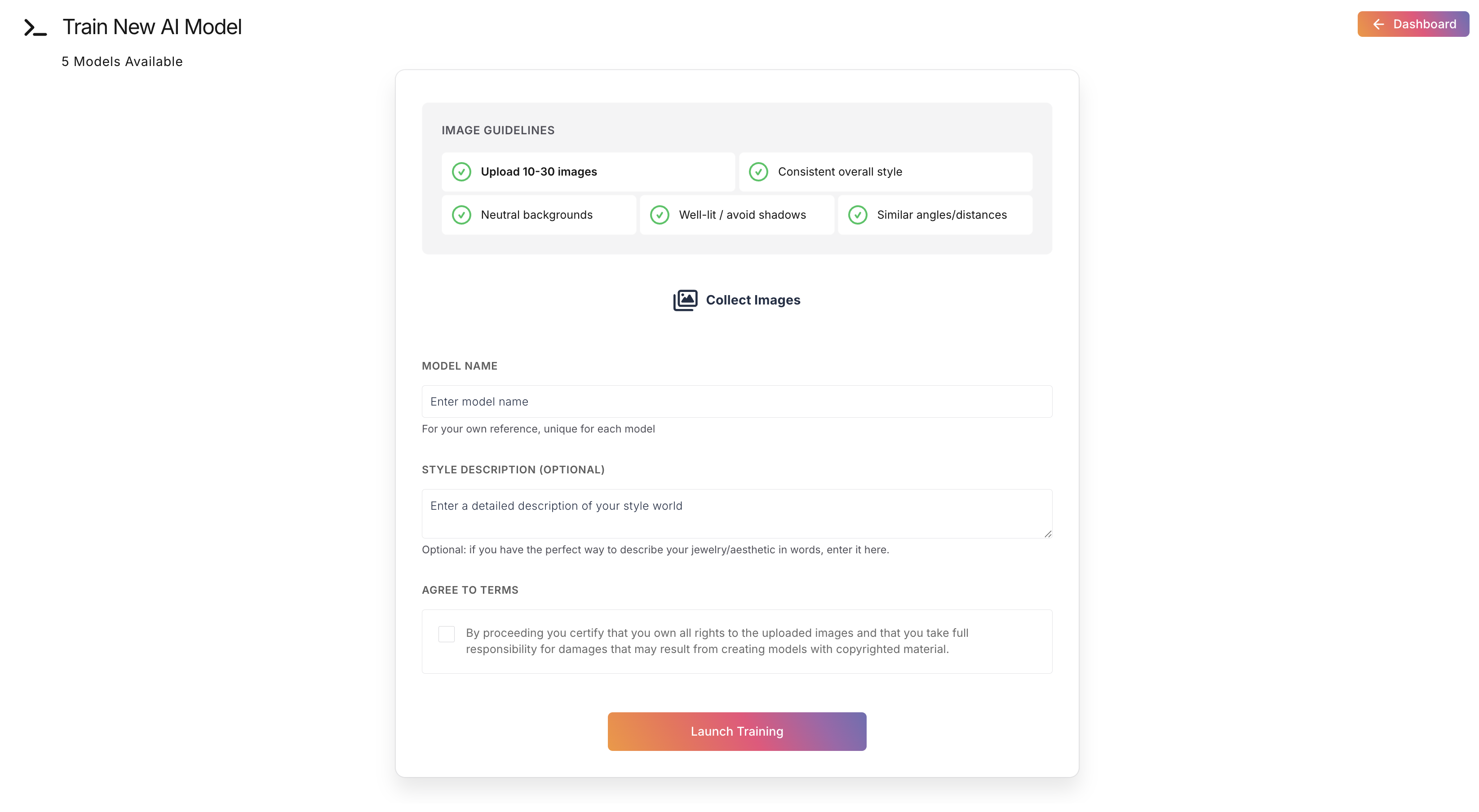The height and width of the screenshot is (812, 1479).
Task: Click the terminal prompt logo icon
Action: 35,27
